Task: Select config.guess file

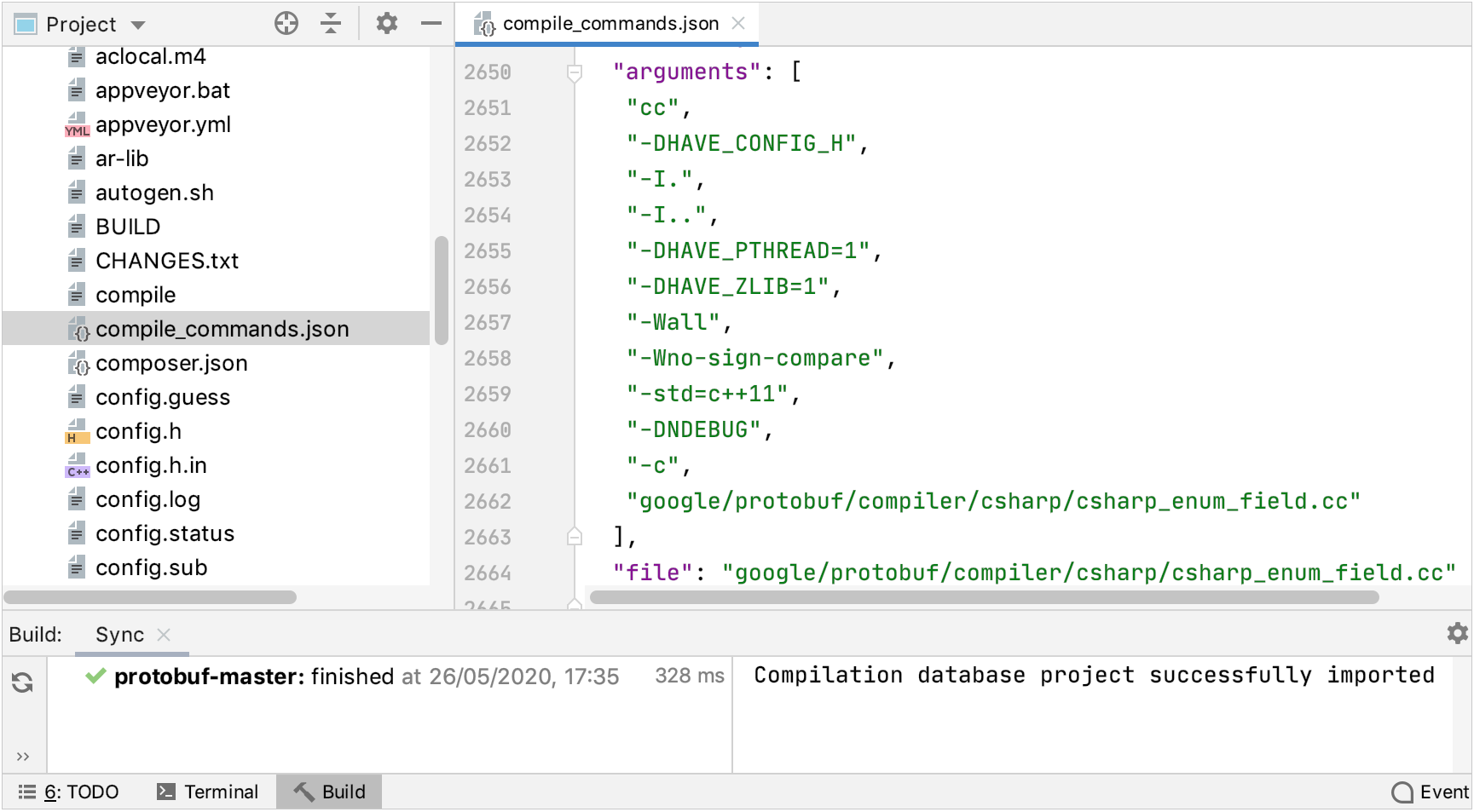Action: 163,397
